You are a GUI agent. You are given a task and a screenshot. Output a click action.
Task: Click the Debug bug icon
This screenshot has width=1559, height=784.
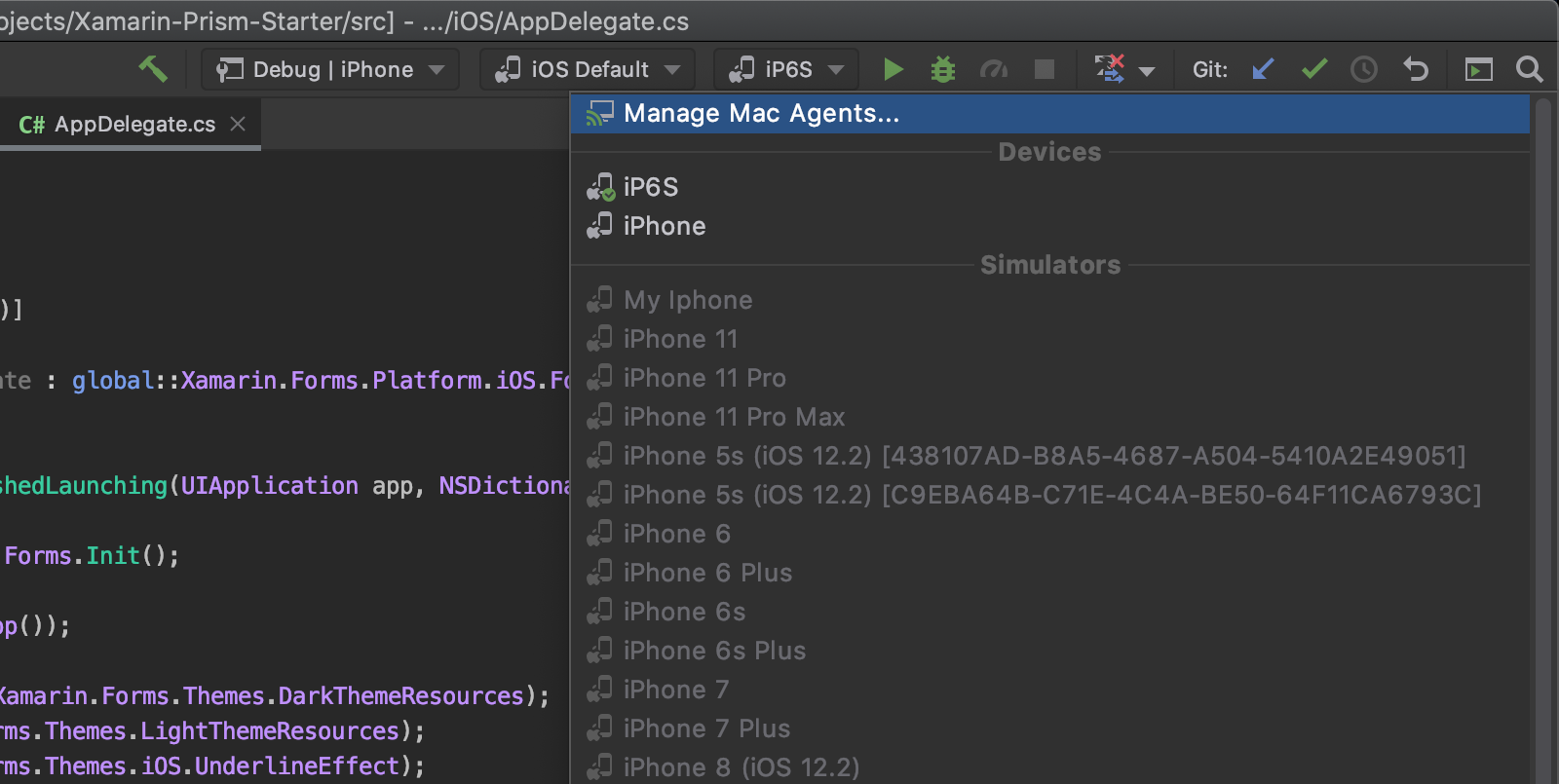[942, 69]
